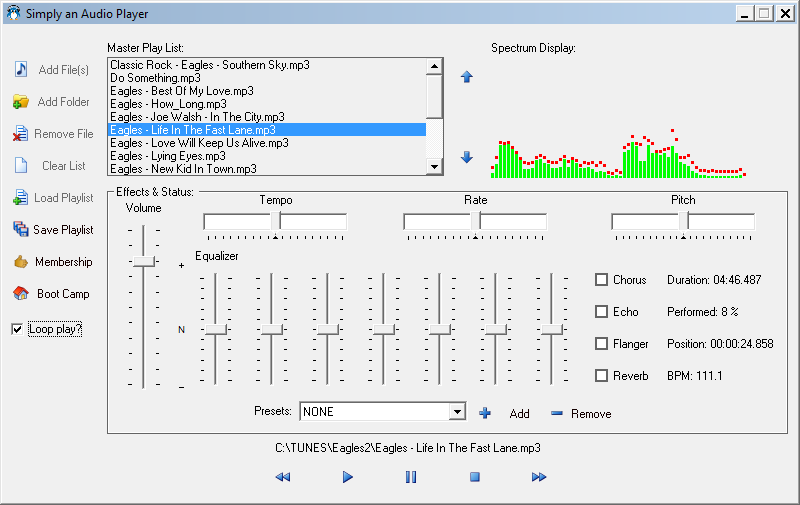The height and width of the screenshot is (505, 800).
Task: Enable the Reverb effect checkbox
Action: point(602,376)
